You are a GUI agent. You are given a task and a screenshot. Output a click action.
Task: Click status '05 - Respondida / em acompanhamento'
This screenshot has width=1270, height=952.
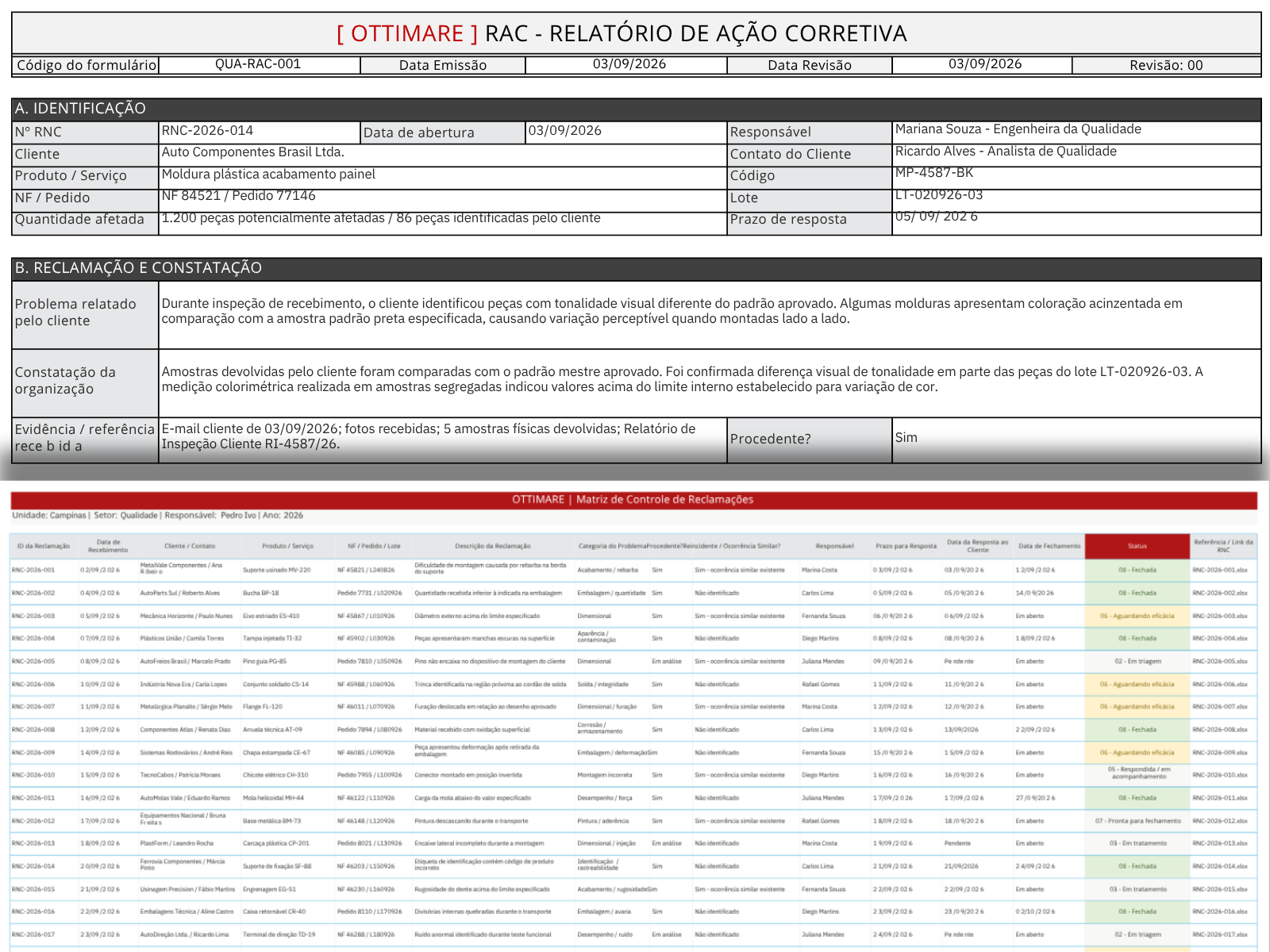[x=1138, y=773]
